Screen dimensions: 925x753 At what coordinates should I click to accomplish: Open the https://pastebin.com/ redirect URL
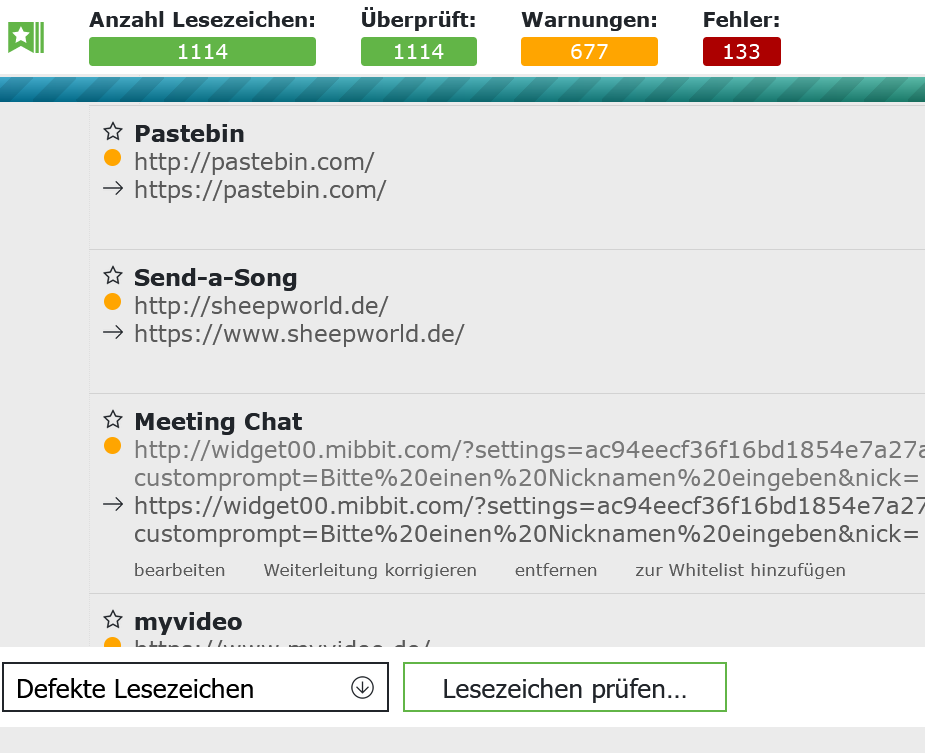coord(260,189)
